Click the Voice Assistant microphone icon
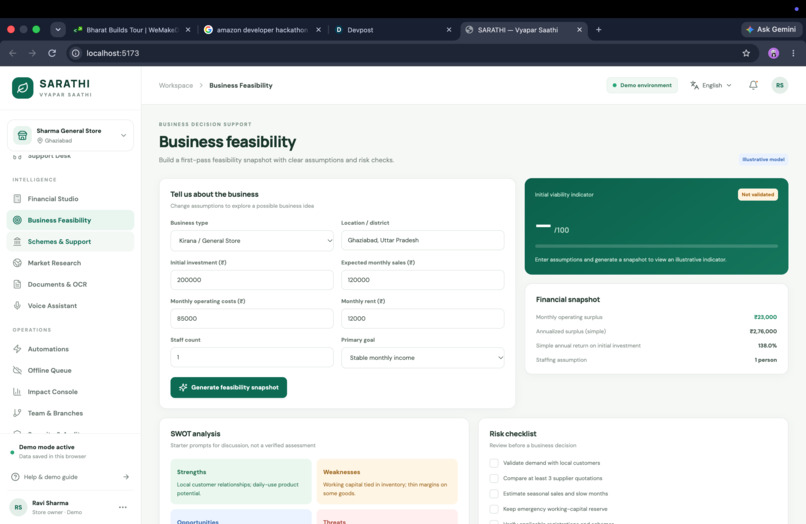The width and height of the screenshot is (806, 524). pos(17,305)
